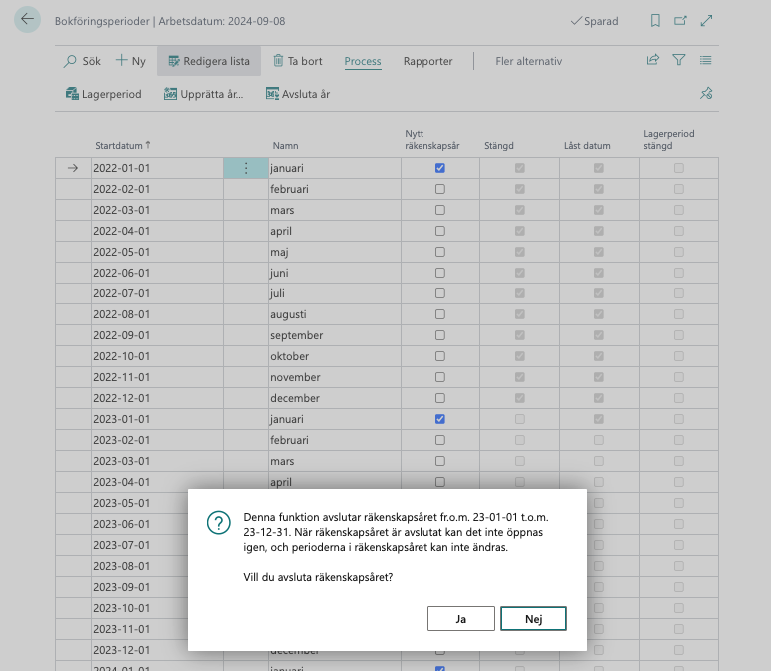Open page in new window icon

pos(681,20)
